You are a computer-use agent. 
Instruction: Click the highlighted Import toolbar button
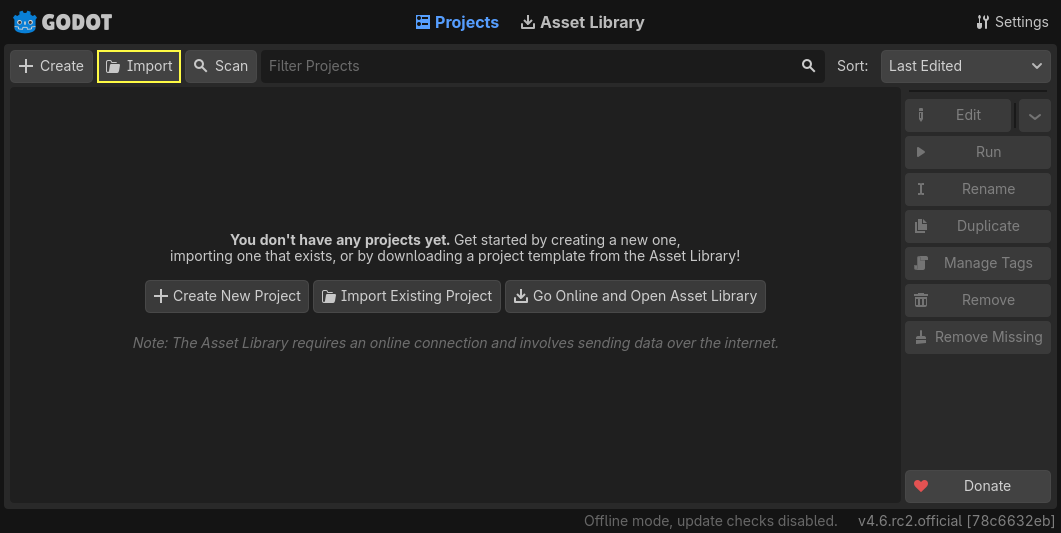[139, 66]
